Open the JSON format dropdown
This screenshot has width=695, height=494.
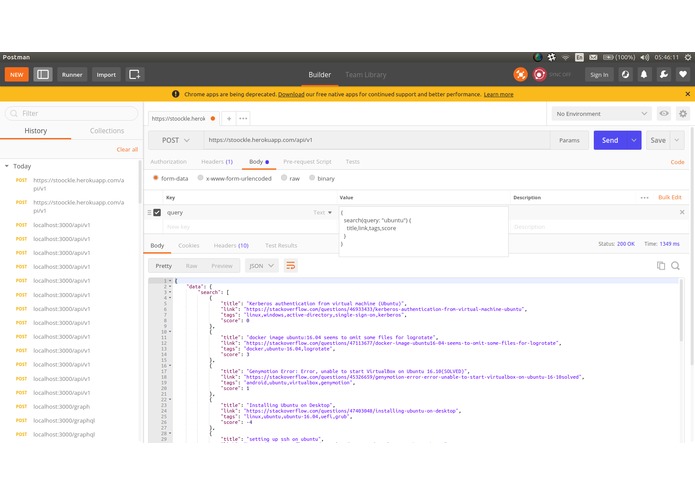[x=261, y=266]
